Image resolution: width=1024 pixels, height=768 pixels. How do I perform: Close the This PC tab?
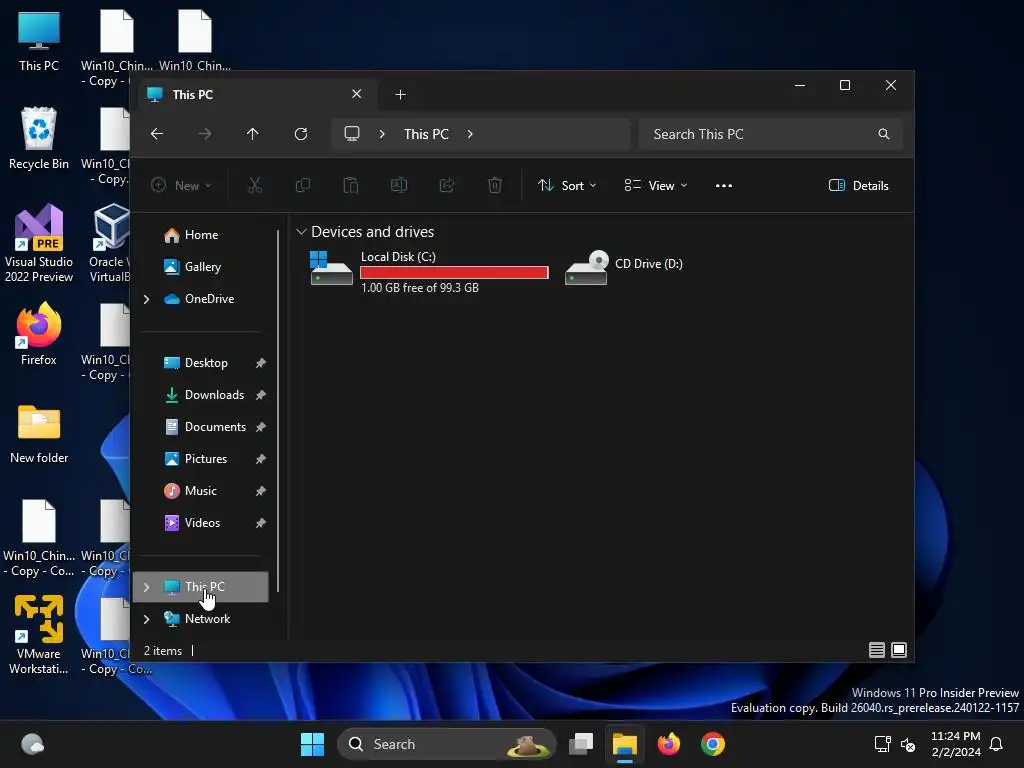click(x=357, y=94)
